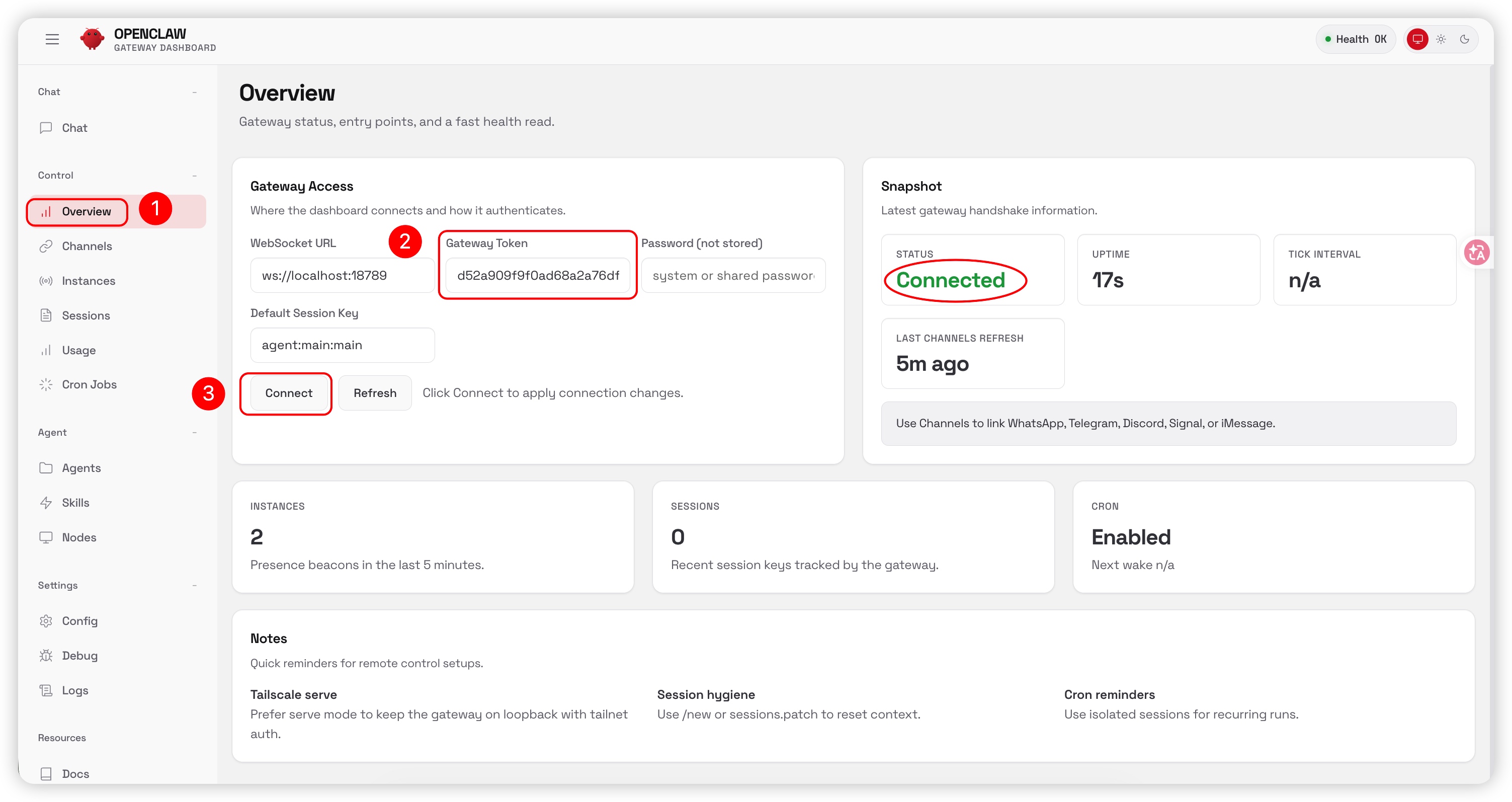Open Channels via its link icon

pyautogui.click(x=46, y=246)
